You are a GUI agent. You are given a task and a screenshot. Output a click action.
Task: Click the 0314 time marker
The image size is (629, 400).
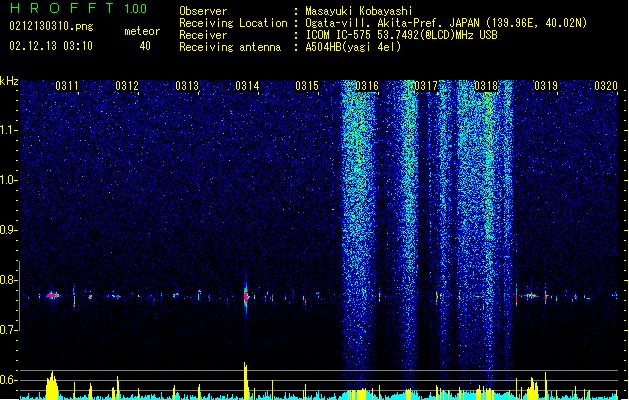(247, 86)
